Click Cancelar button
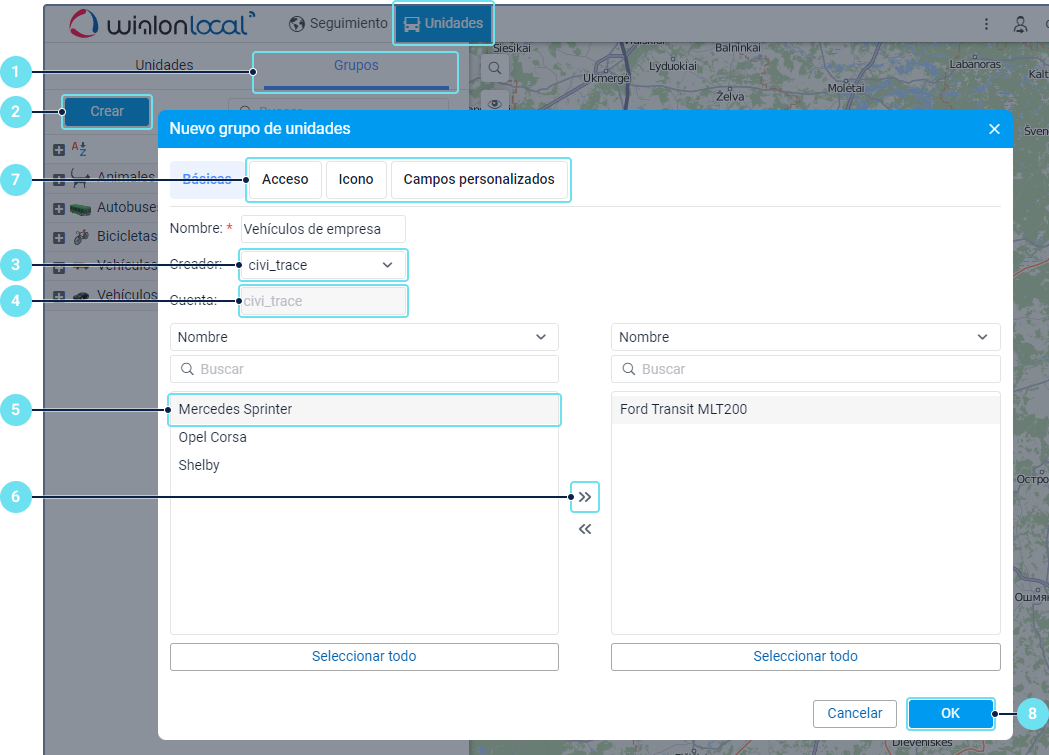This screenshot has width=1049, height=755. 854,713
